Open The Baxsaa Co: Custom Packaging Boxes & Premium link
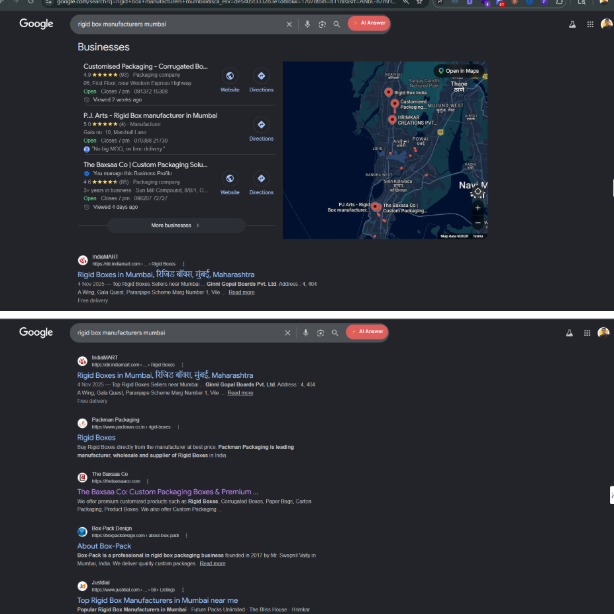This screenshot has height=614, width=614. click(168, 492)
